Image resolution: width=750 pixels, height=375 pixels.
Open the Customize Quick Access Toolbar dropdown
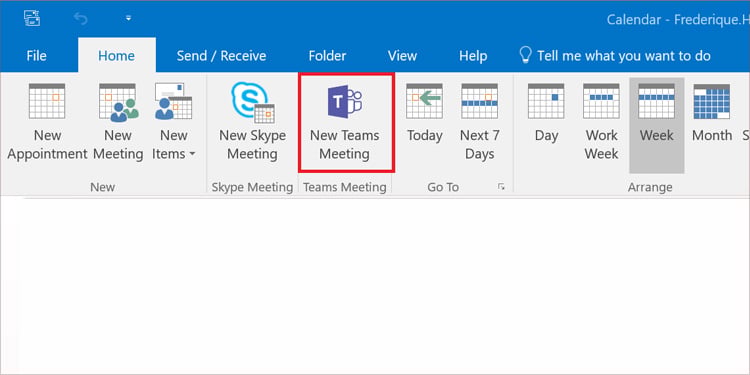pyautogui.click(x=128, y=19)
